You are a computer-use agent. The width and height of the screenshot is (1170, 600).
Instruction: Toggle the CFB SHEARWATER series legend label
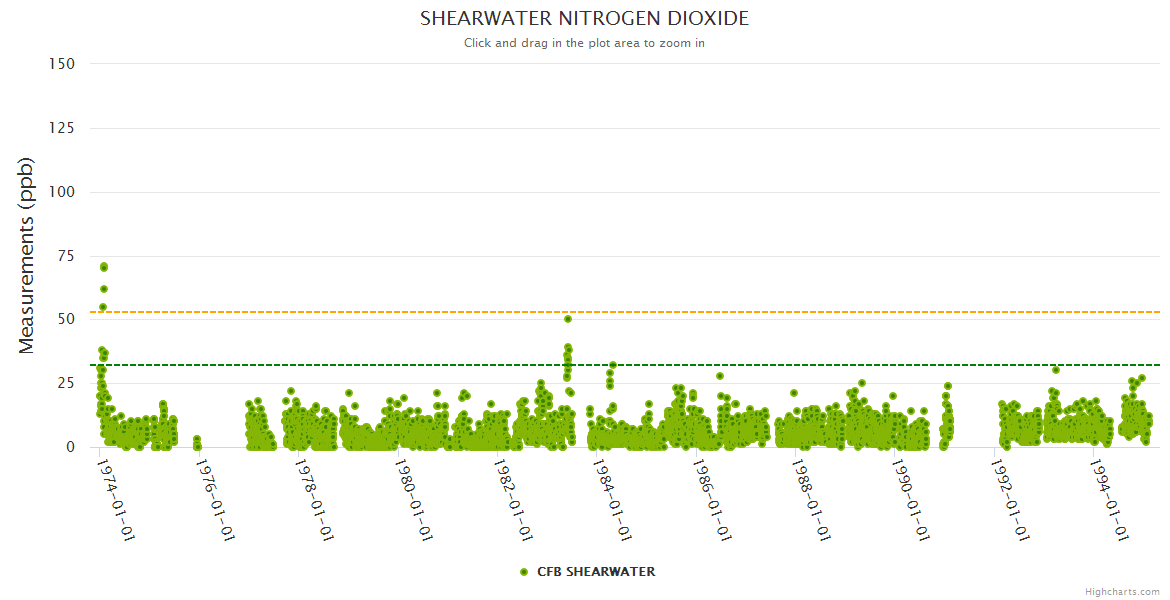tap(596, 572)
